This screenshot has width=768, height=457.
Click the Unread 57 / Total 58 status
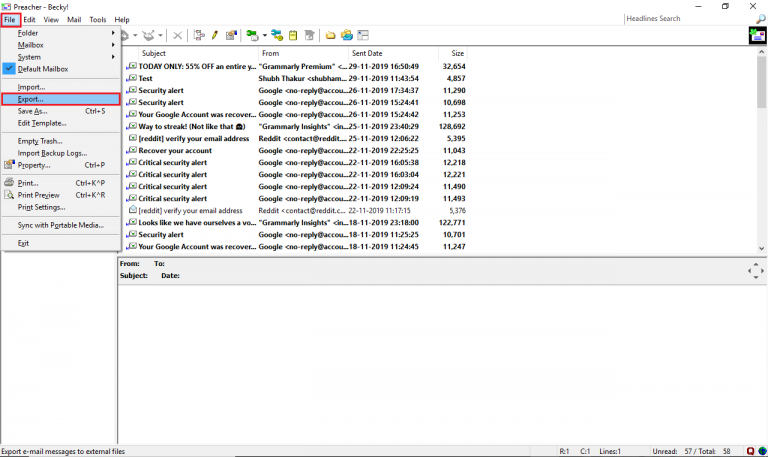[x=691, y=451]
